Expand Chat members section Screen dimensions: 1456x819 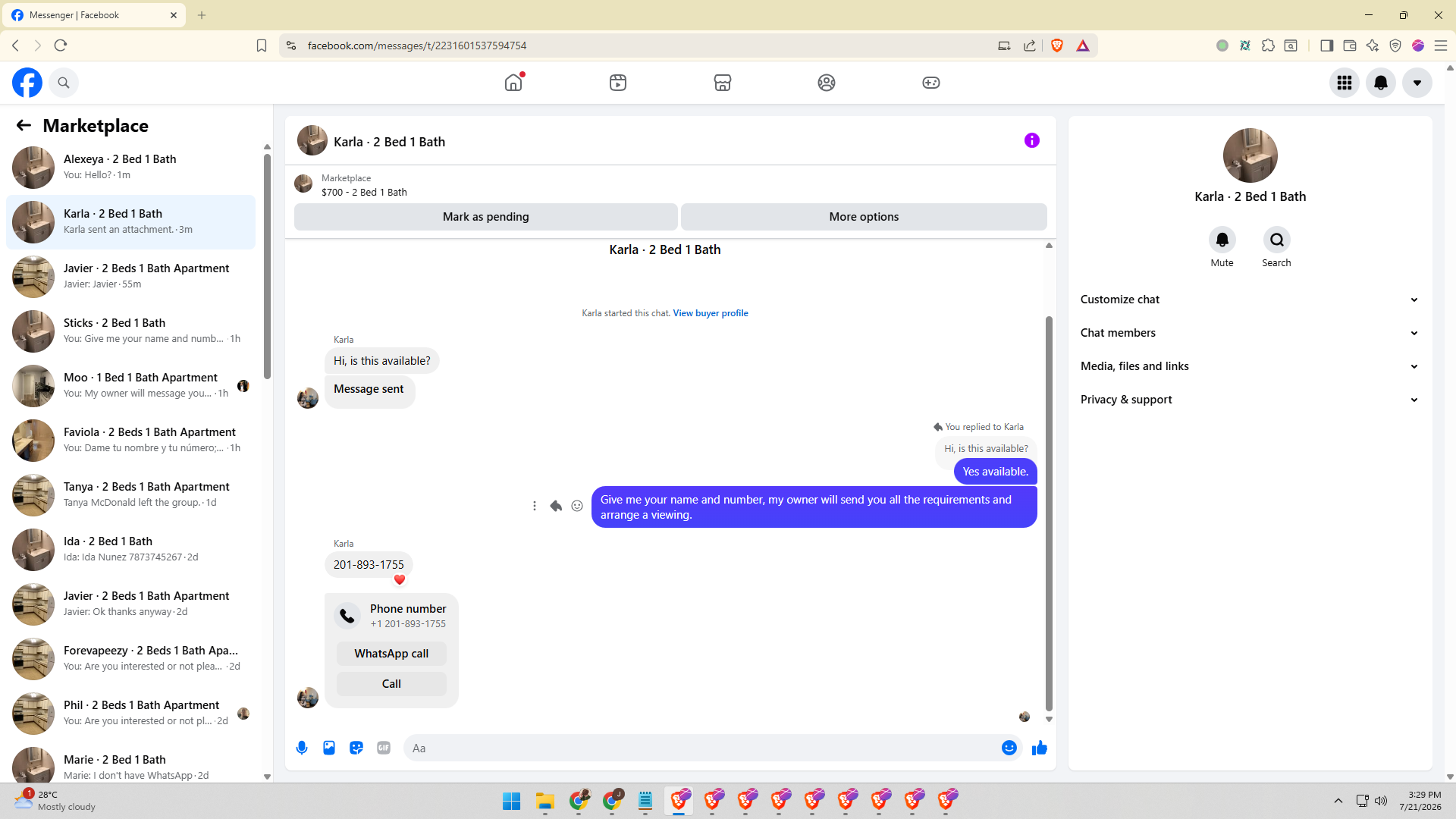pyautogui.click(x=1250, y=333)
